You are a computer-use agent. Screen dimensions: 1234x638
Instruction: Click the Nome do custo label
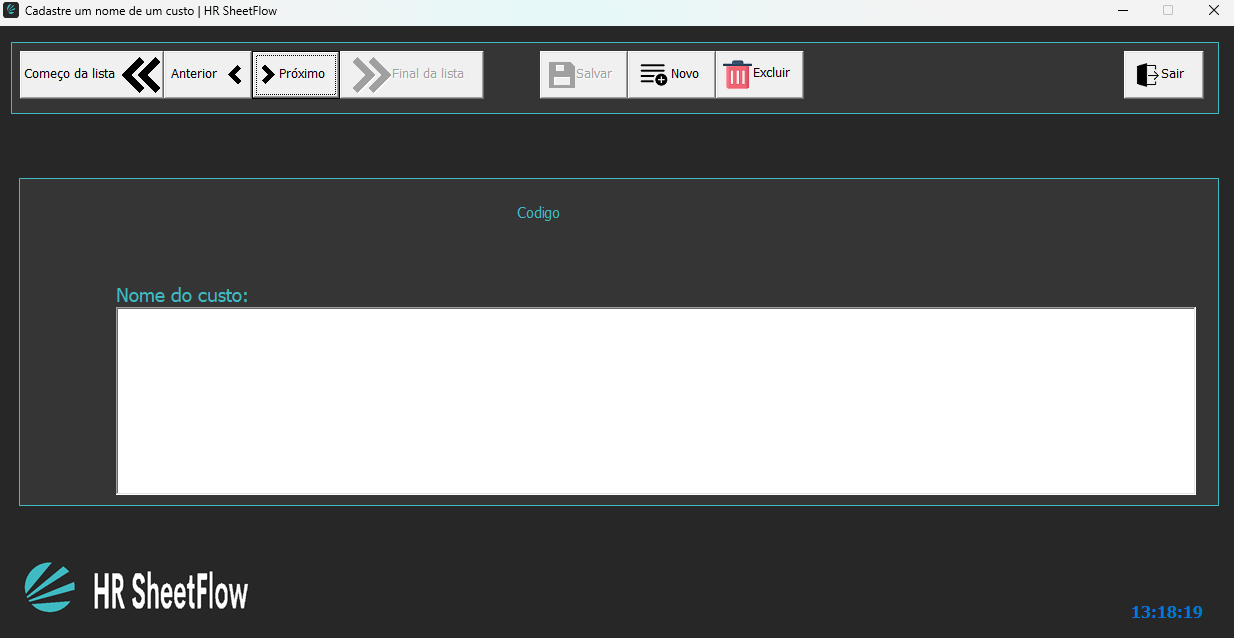pos(182,296)
